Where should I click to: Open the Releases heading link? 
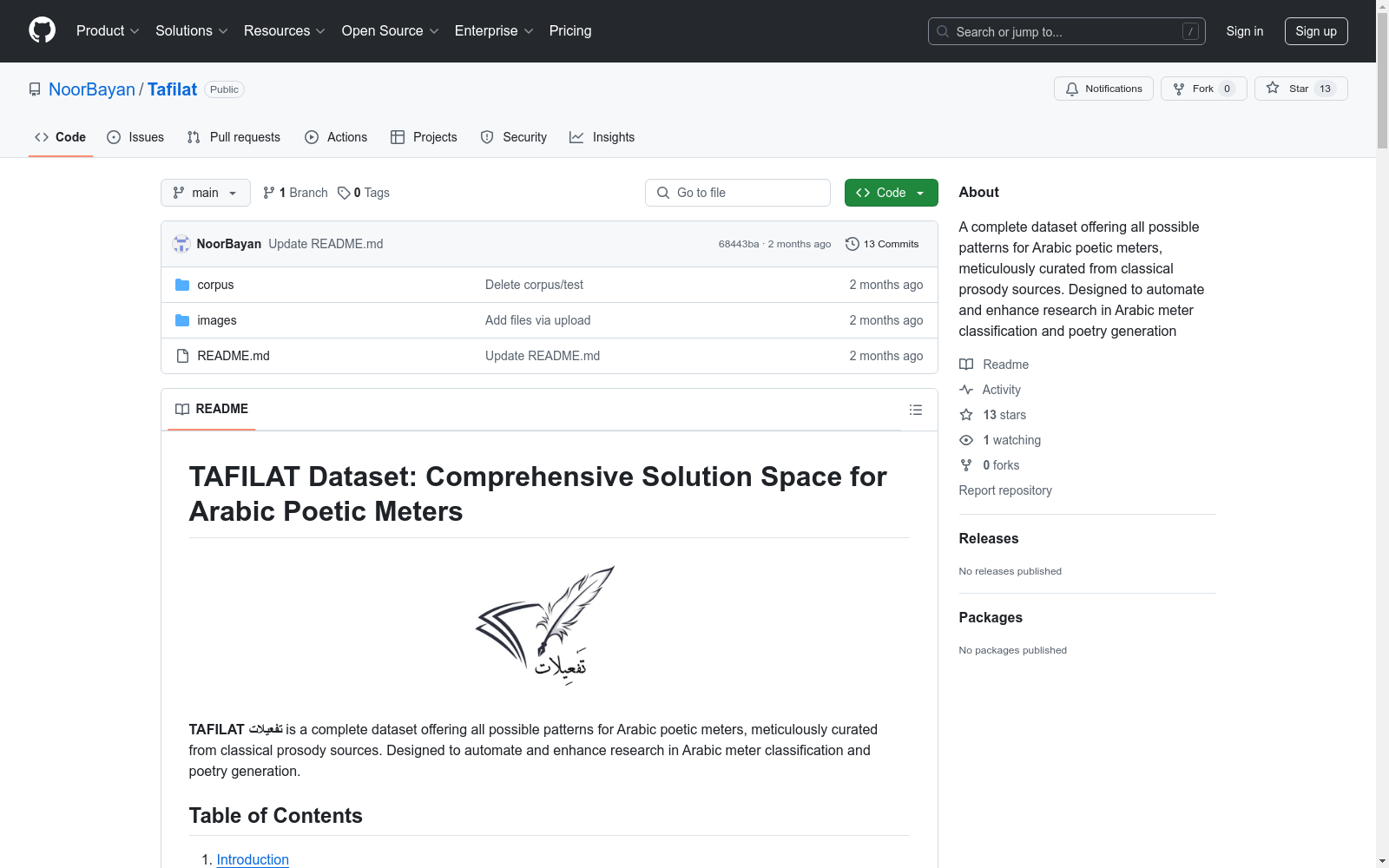tap(989, 538)
